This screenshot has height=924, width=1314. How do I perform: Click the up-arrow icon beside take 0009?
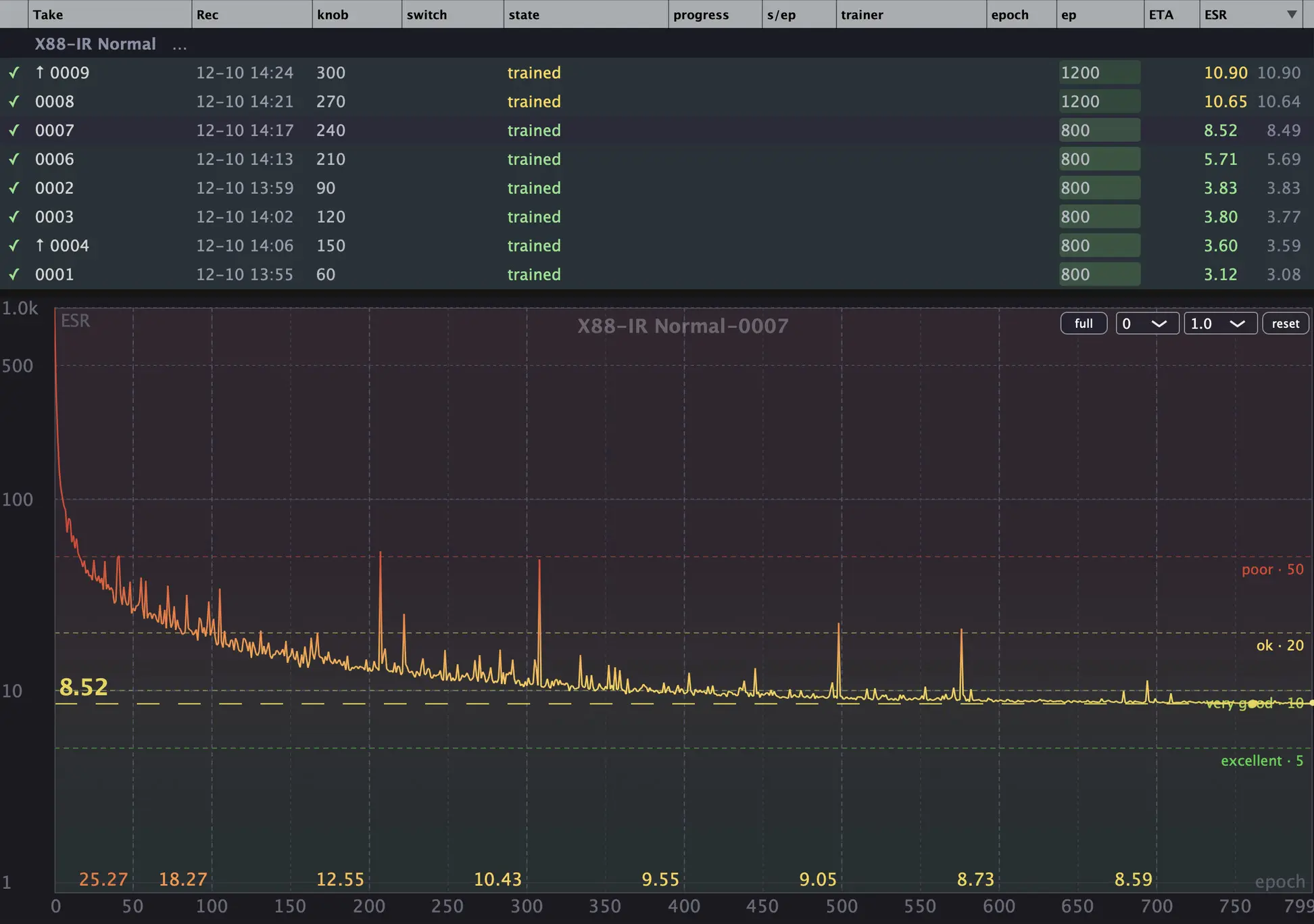(40, 72)
